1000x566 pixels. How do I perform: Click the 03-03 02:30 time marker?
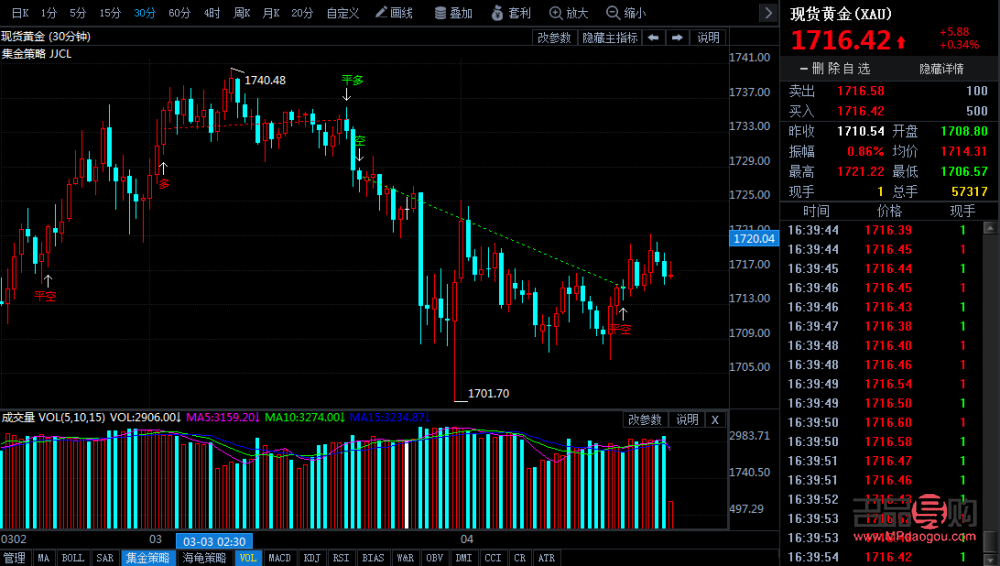tap(214, 542)
